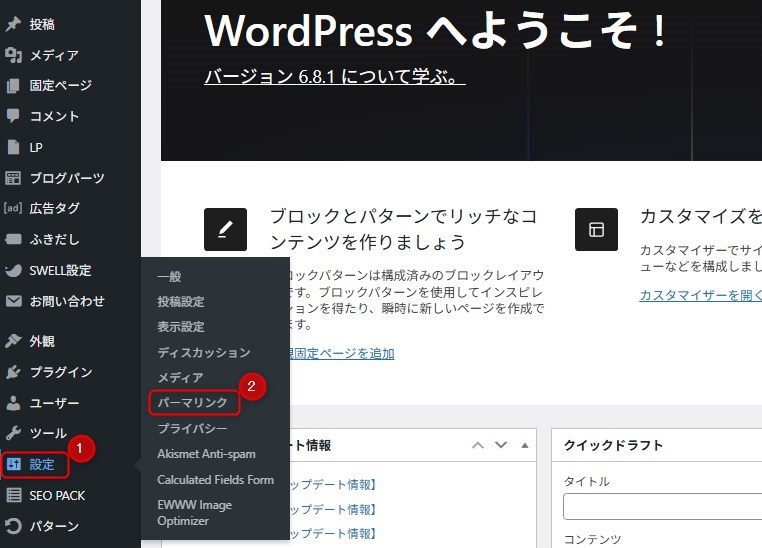Click the 設定 menu label in sidebar
This screenshot has width=762, height=548.
pyautogui.click(x=42, y=464)
